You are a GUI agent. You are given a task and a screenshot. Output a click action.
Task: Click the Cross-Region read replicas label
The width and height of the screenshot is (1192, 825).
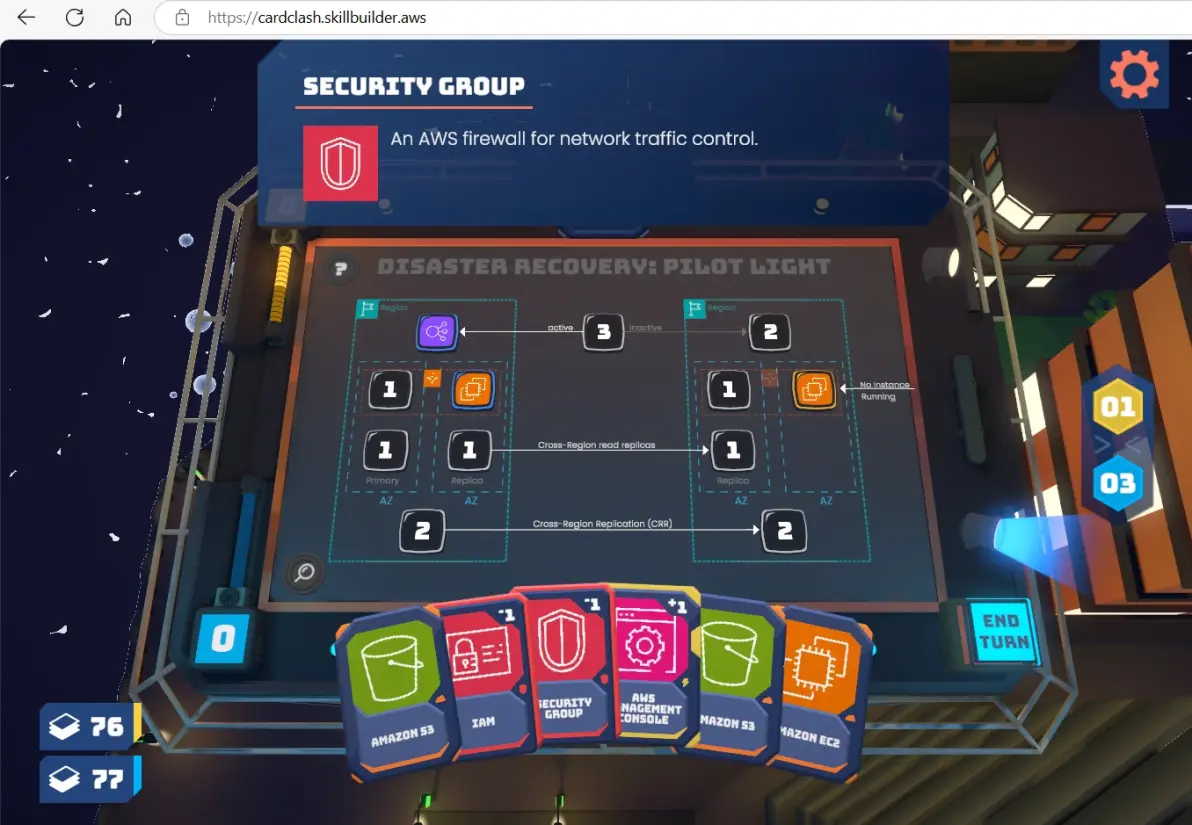click(x=596, y=445)
